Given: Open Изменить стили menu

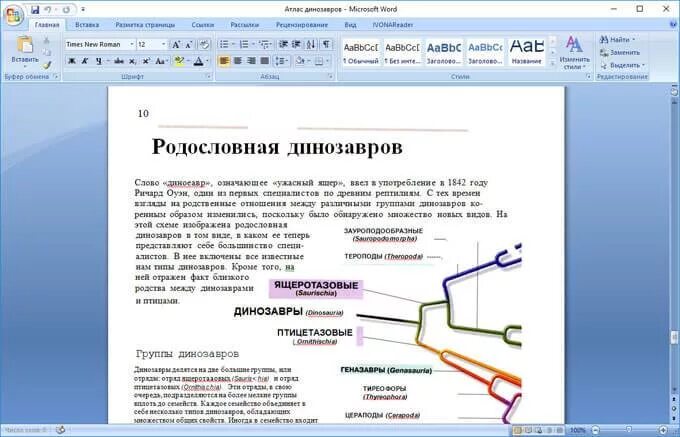Looking at the screenshot, I should coord(575,52).
